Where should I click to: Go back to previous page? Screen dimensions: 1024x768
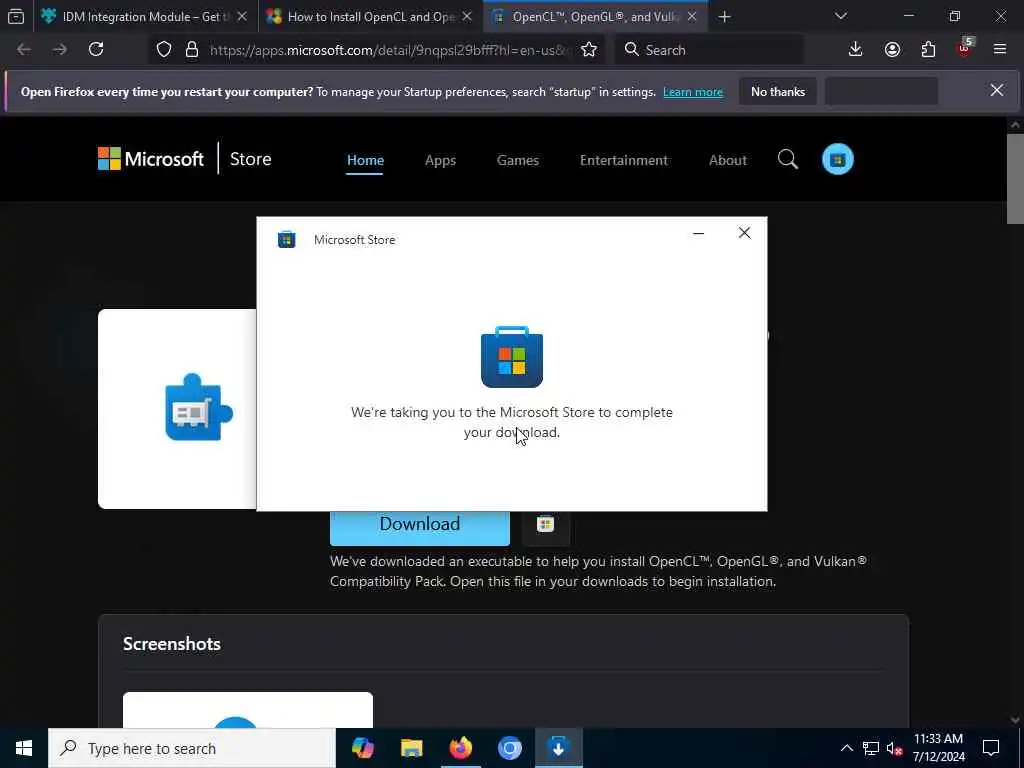coord(24,50)
